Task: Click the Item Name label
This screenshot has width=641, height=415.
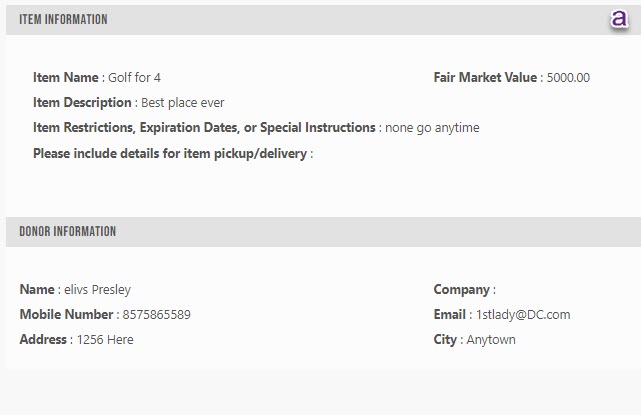Action: tap(66, 77)
